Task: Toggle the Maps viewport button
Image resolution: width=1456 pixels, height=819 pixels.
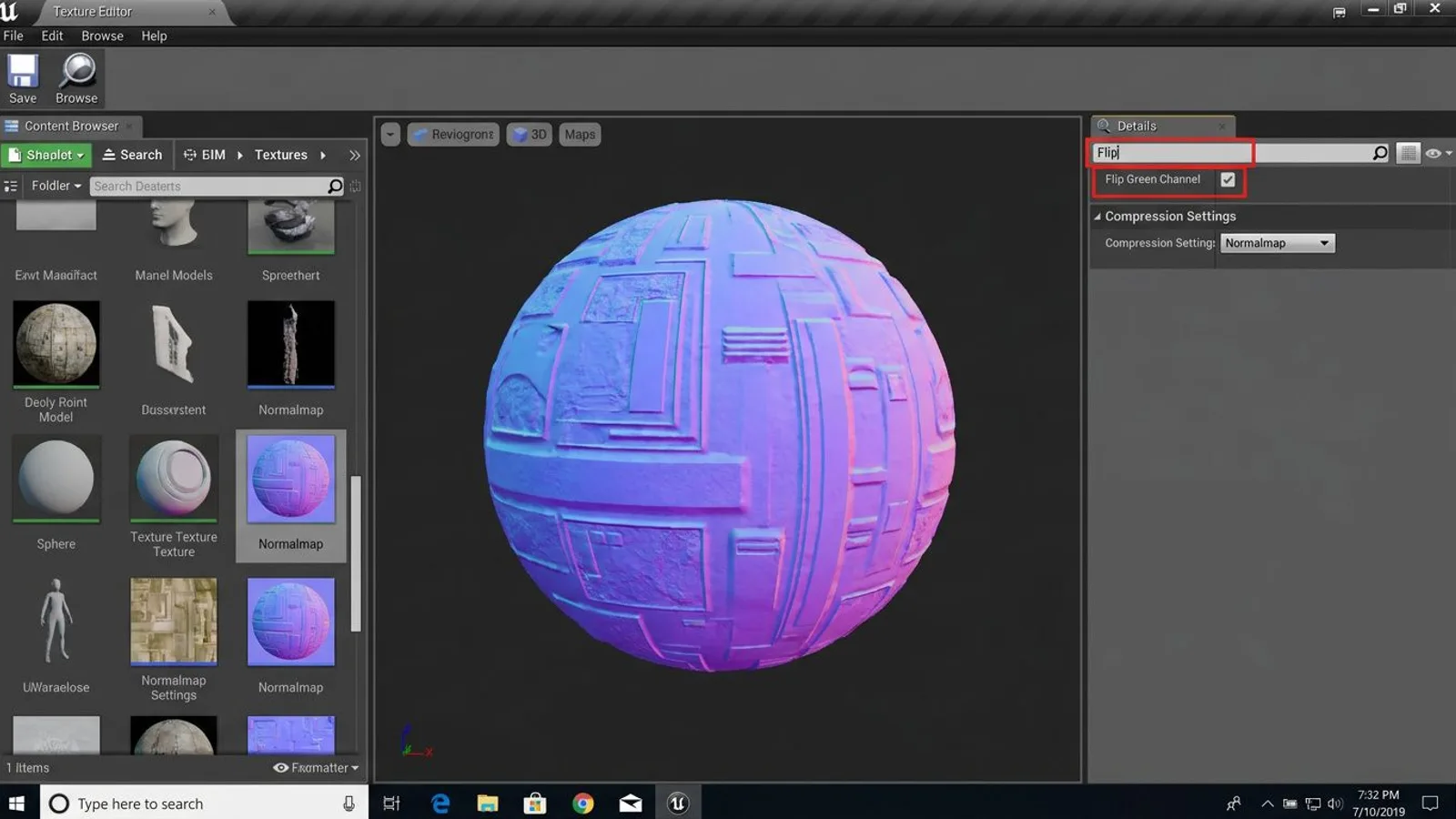Action: click(580, 135)
